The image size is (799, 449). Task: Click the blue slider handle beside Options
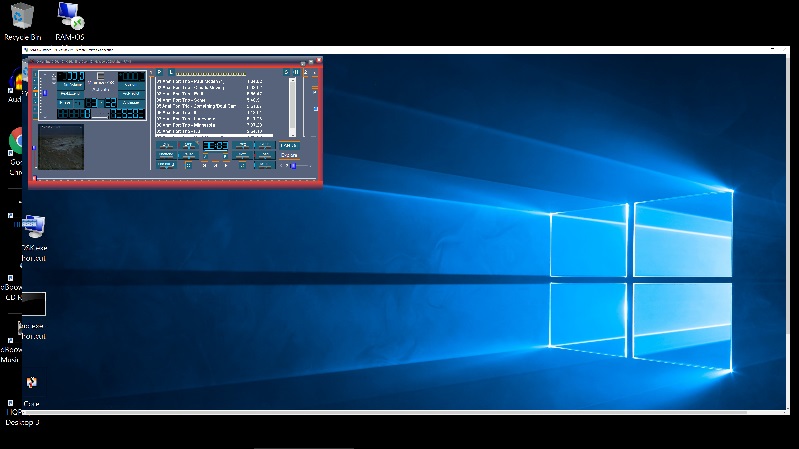tap(293, 166)
